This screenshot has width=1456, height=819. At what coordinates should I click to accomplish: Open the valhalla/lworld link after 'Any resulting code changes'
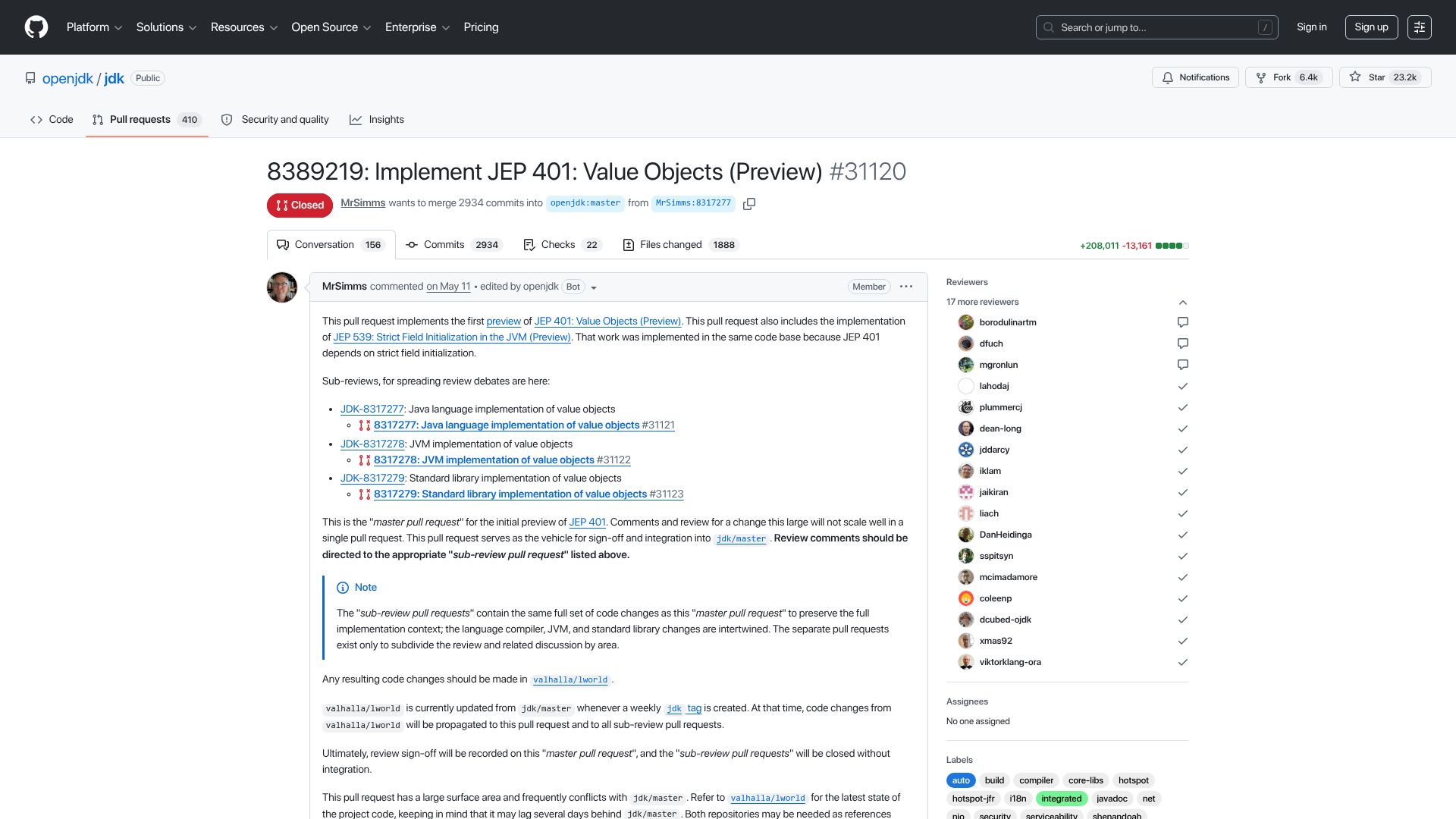(x=570, y=680)
